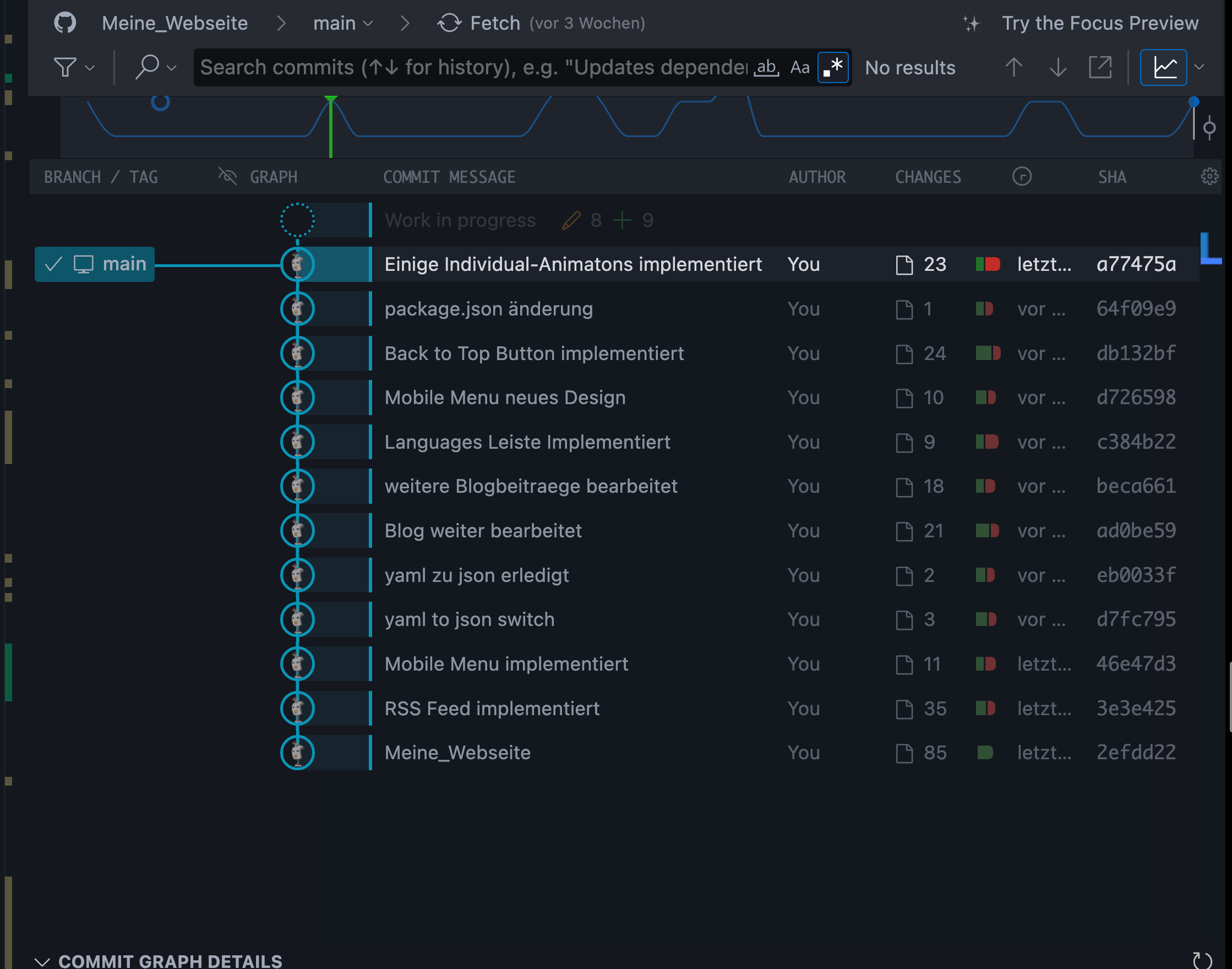Open the graph filter funnel icon
Screen dimensions: 1232x969
(x=64, y=67)
